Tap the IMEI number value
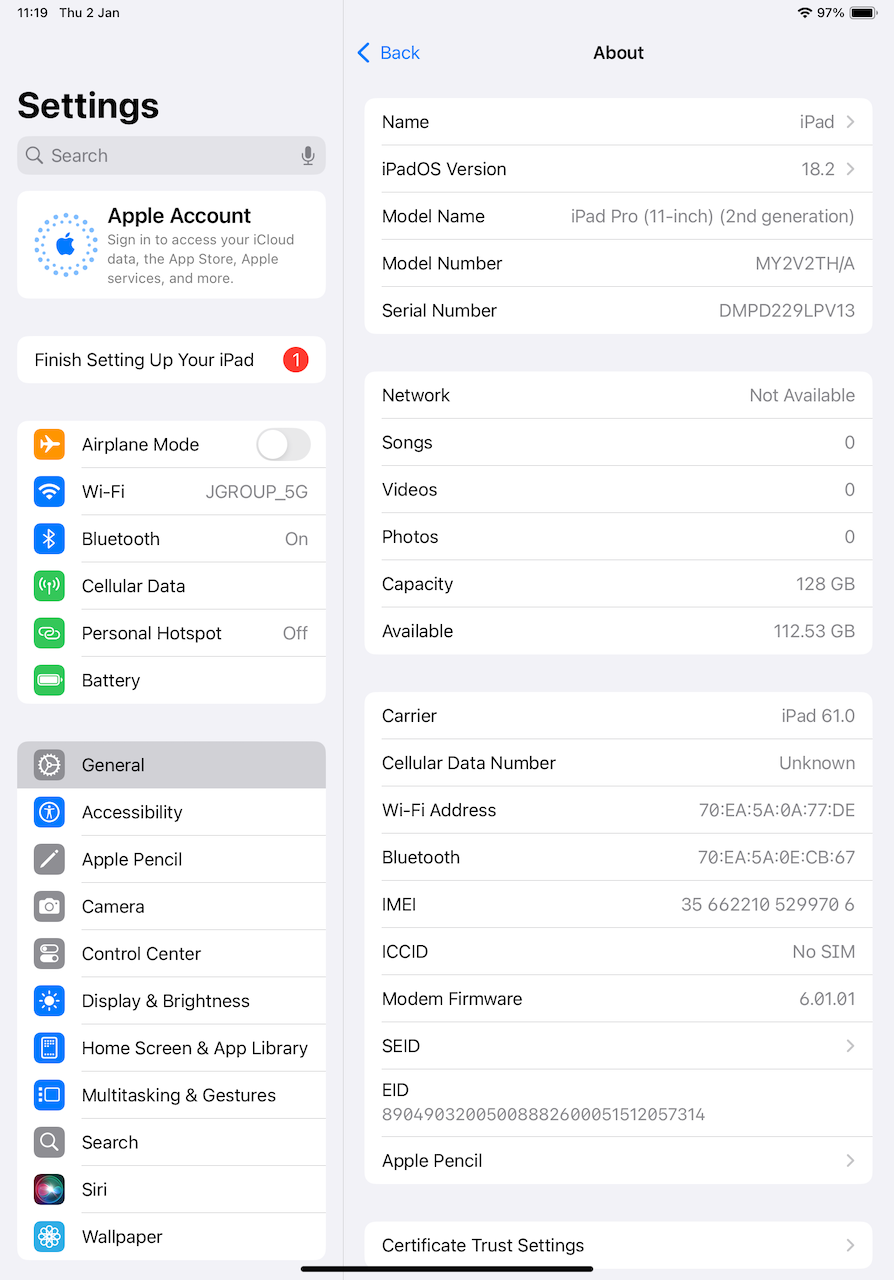Screen dimensions: 894x1280 pos(768,904)
